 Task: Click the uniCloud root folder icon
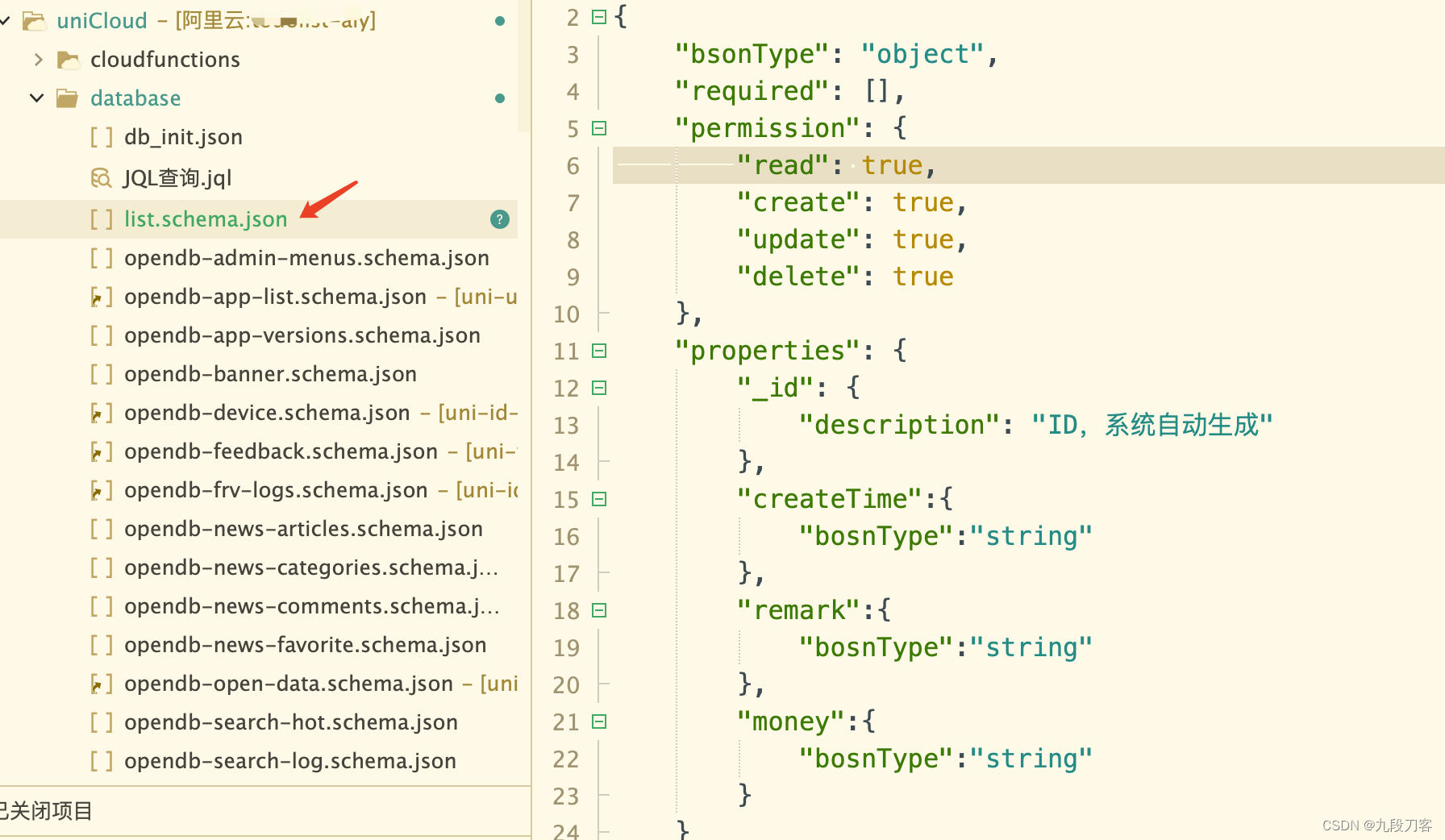35,21
